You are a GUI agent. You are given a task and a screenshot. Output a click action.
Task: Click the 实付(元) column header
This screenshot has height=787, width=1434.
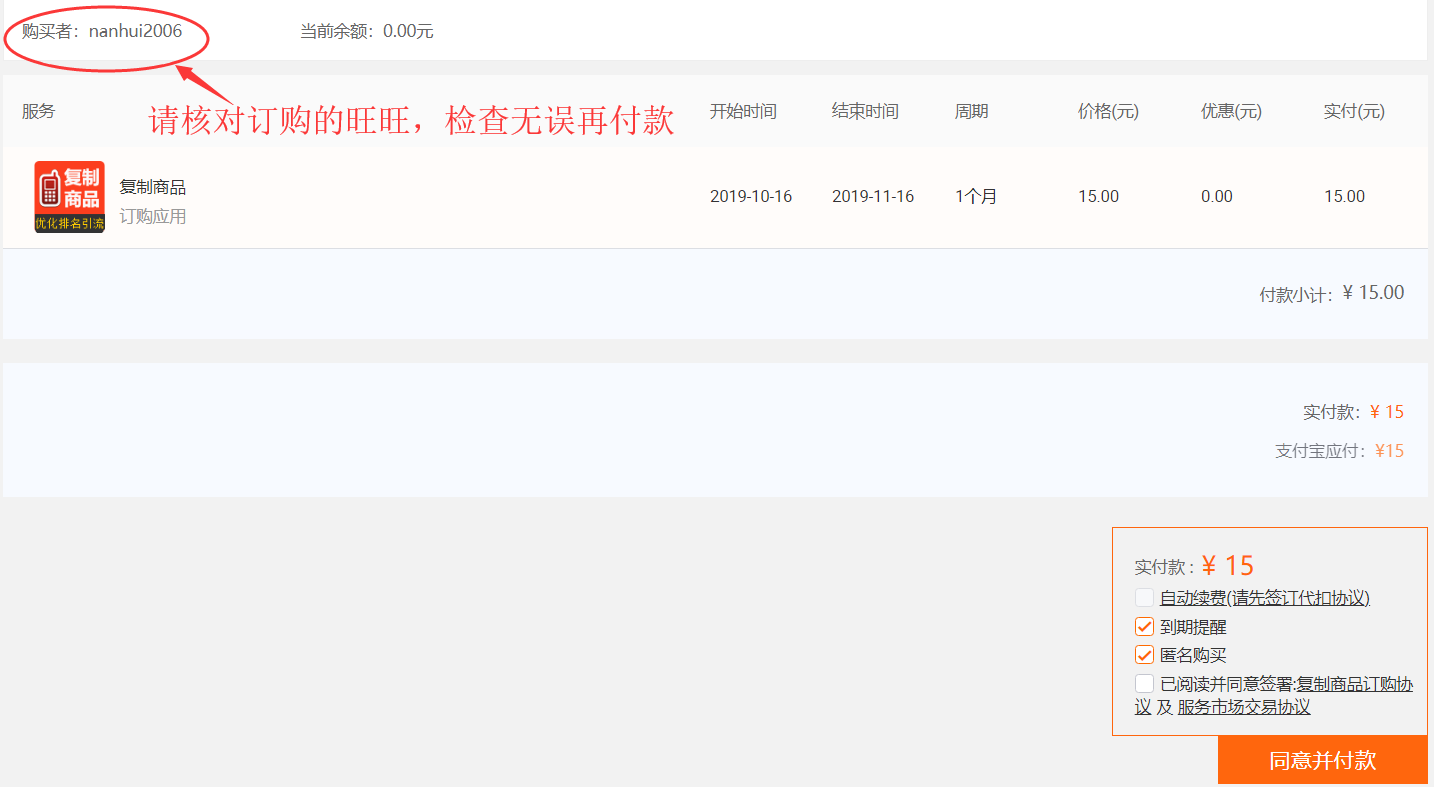point(1354,111)
